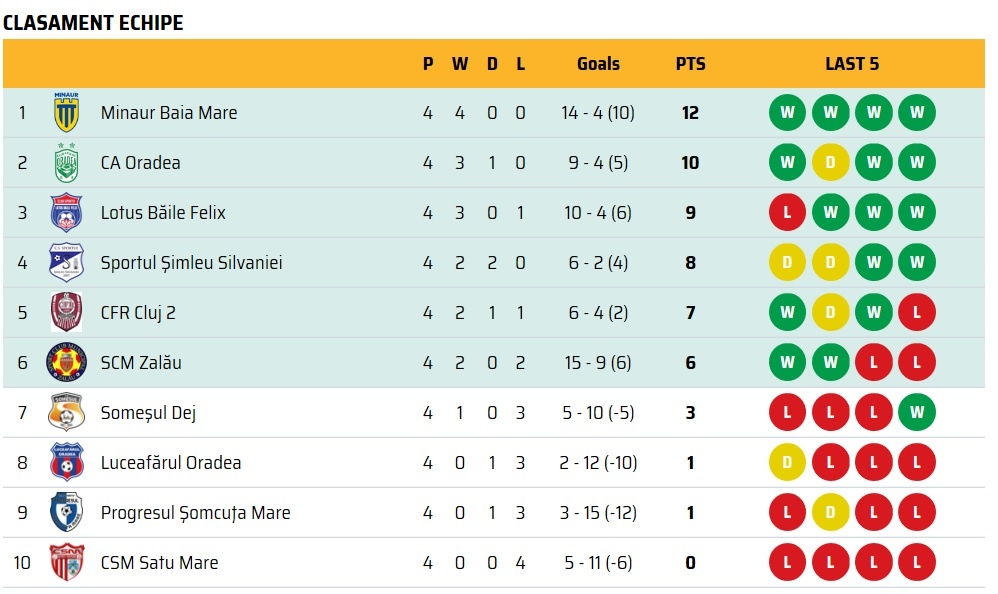Open the Minaur Baia Mare team link
The height and width of the screenshot is (594, 998).
[x=169, y=113]
